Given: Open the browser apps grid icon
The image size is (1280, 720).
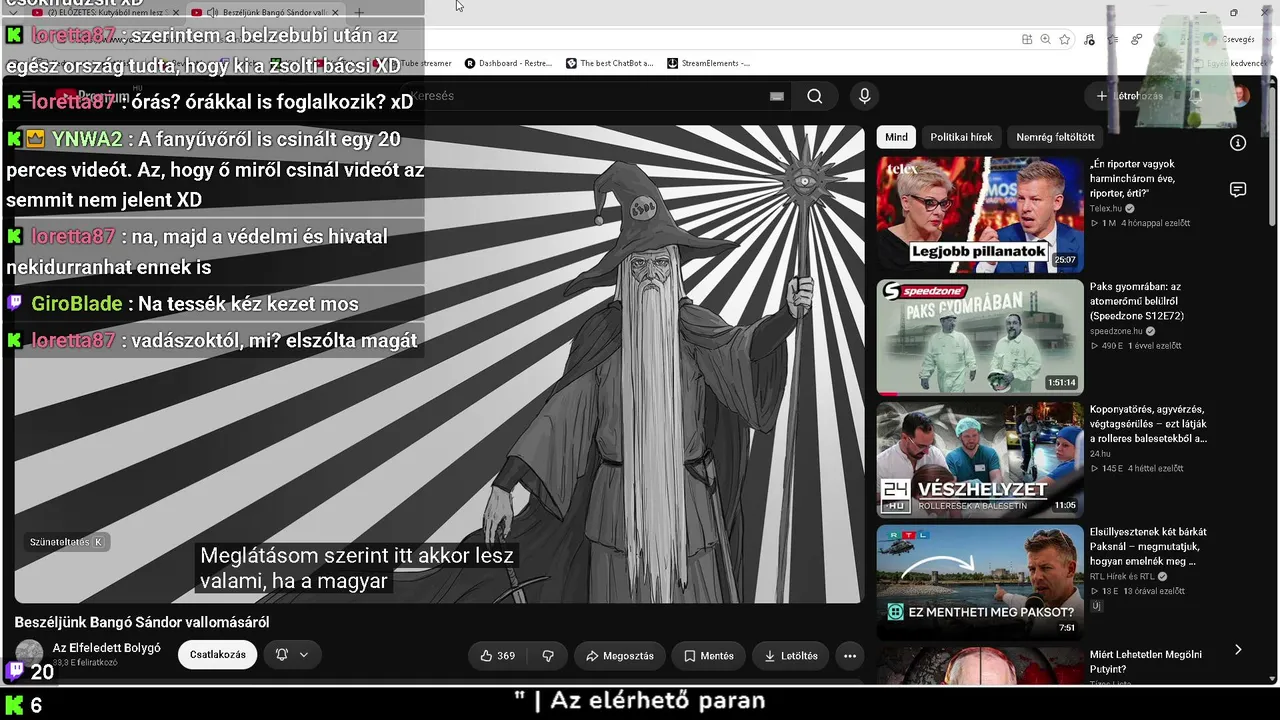Looking at the screenshot, I should [x=1027, y=39].
